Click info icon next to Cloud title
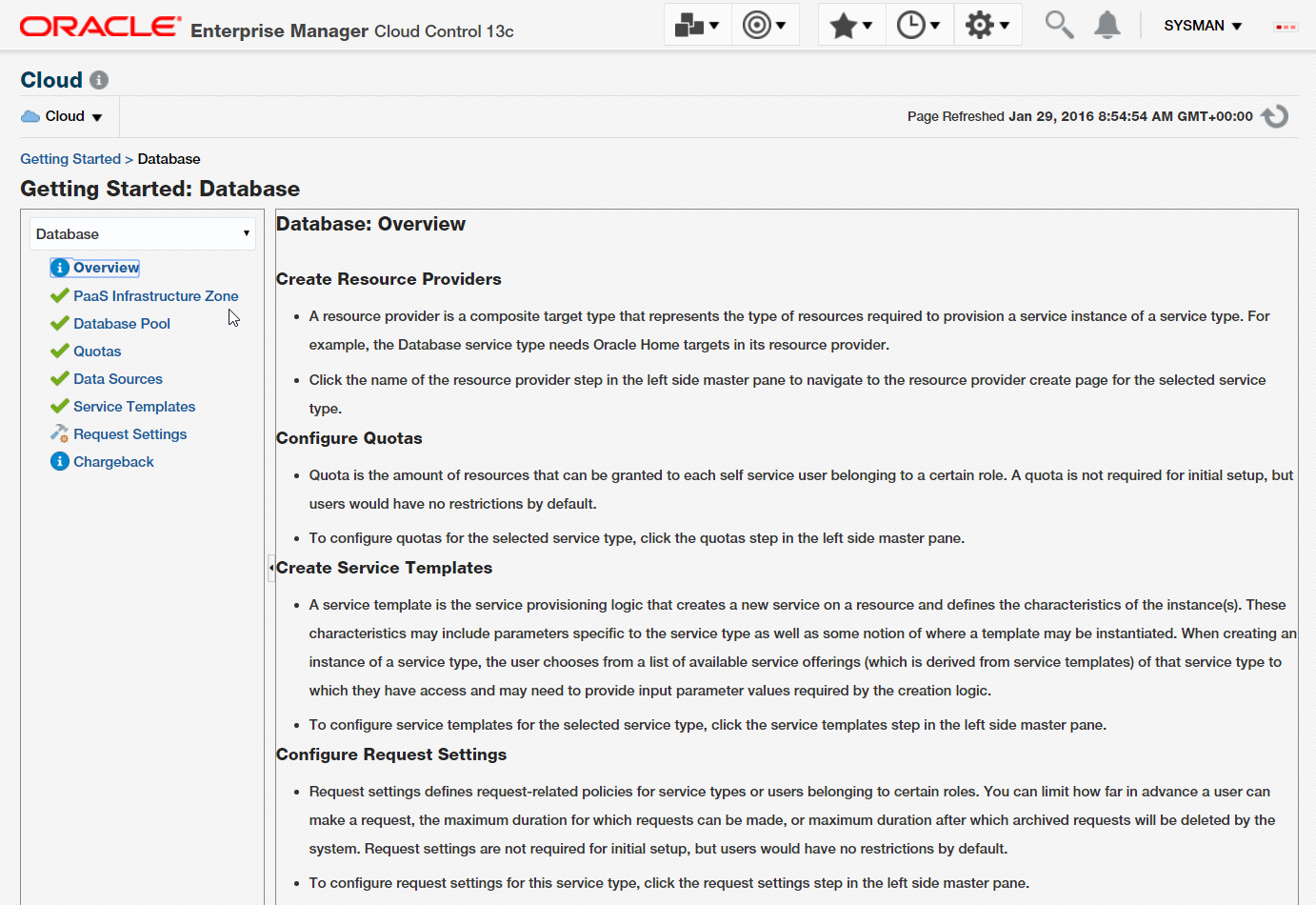This screenshot has width=1316, height=905. (99, 80)
